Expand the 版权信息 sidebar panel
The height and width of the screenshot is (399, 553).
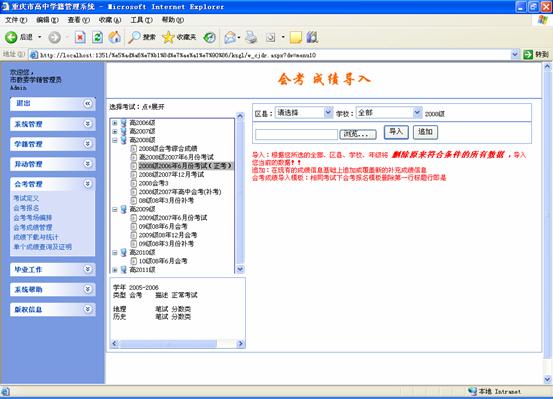click(88, 309)
